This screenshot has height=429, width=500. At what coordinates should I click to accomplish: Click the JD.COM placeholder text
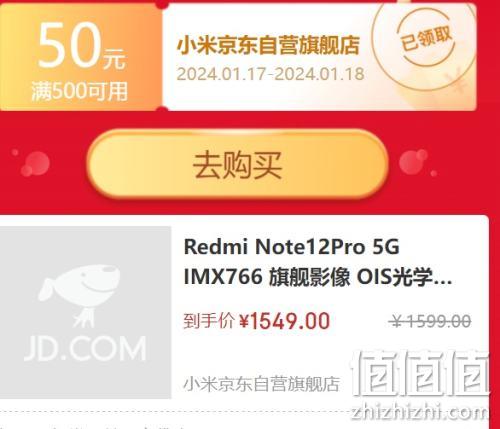click(x=85, y=349)
